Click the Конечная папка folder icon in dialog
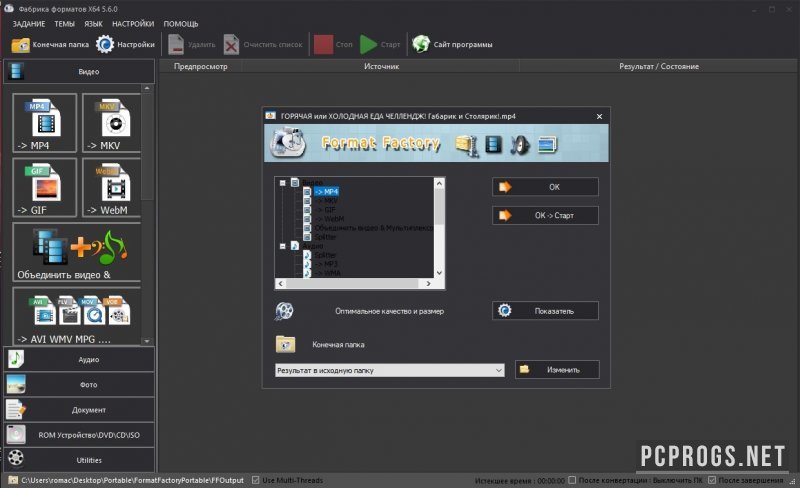Screen dimensions: 800x488 (285, 344)
